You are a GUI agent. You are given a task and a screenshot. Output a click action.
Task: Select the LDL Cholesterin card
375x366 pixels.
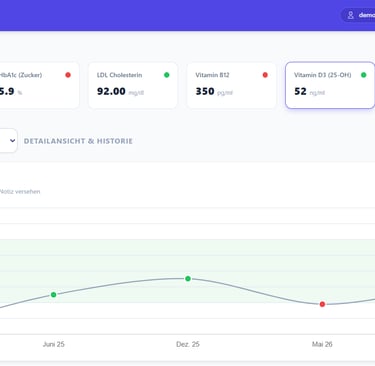(133, 85)
